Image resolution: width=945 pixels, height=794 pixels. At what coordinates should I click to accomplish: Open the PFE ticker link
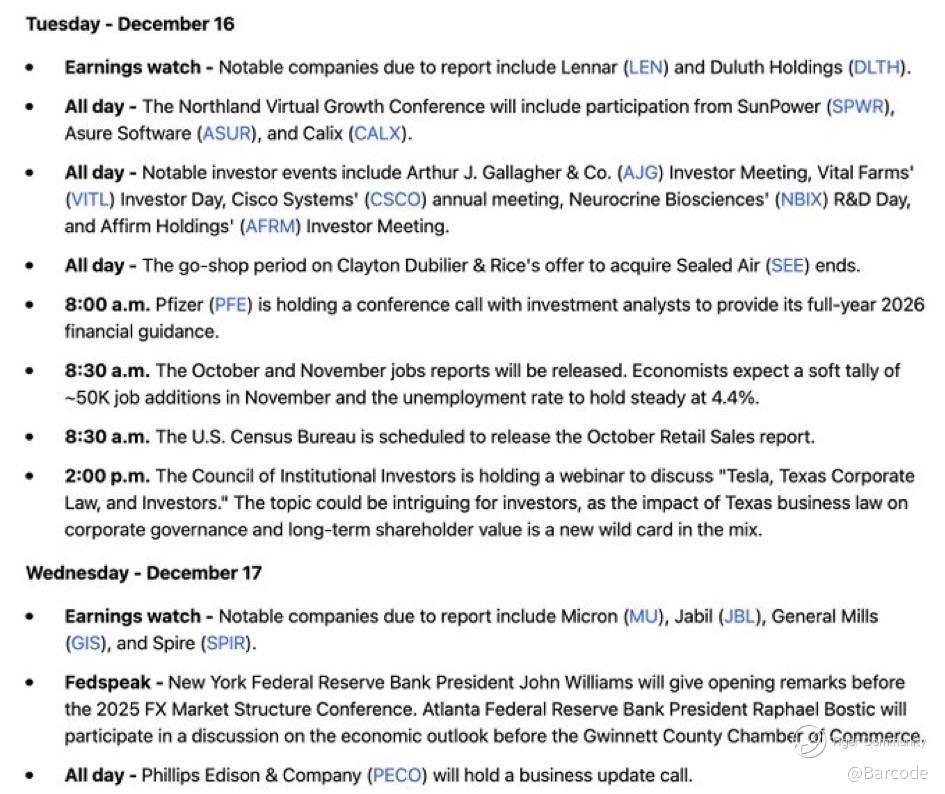231,304
